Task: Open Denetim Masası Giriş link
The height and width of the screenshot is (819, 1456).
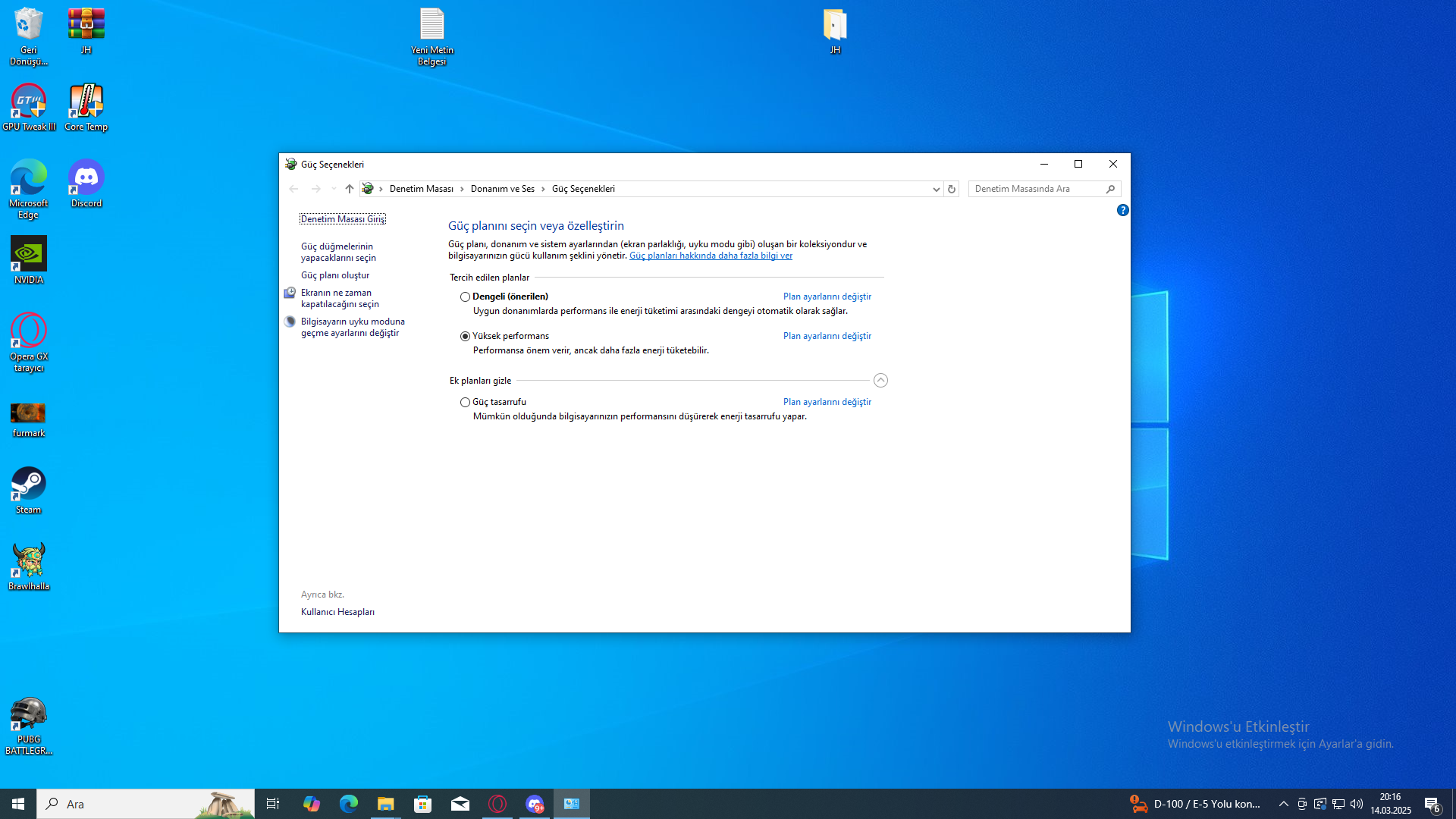Action: (343, 219)
